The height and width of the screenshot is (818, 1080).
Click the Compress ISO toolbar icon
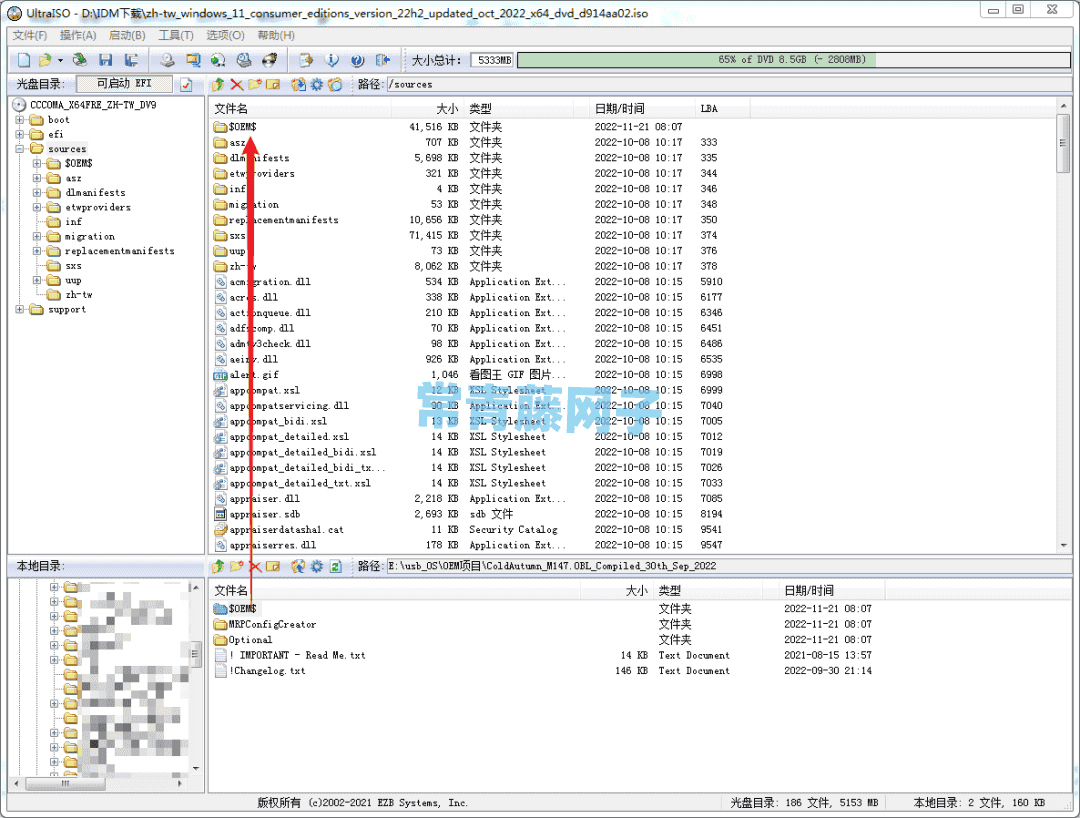pyautogui.click(x=193, y=61)
